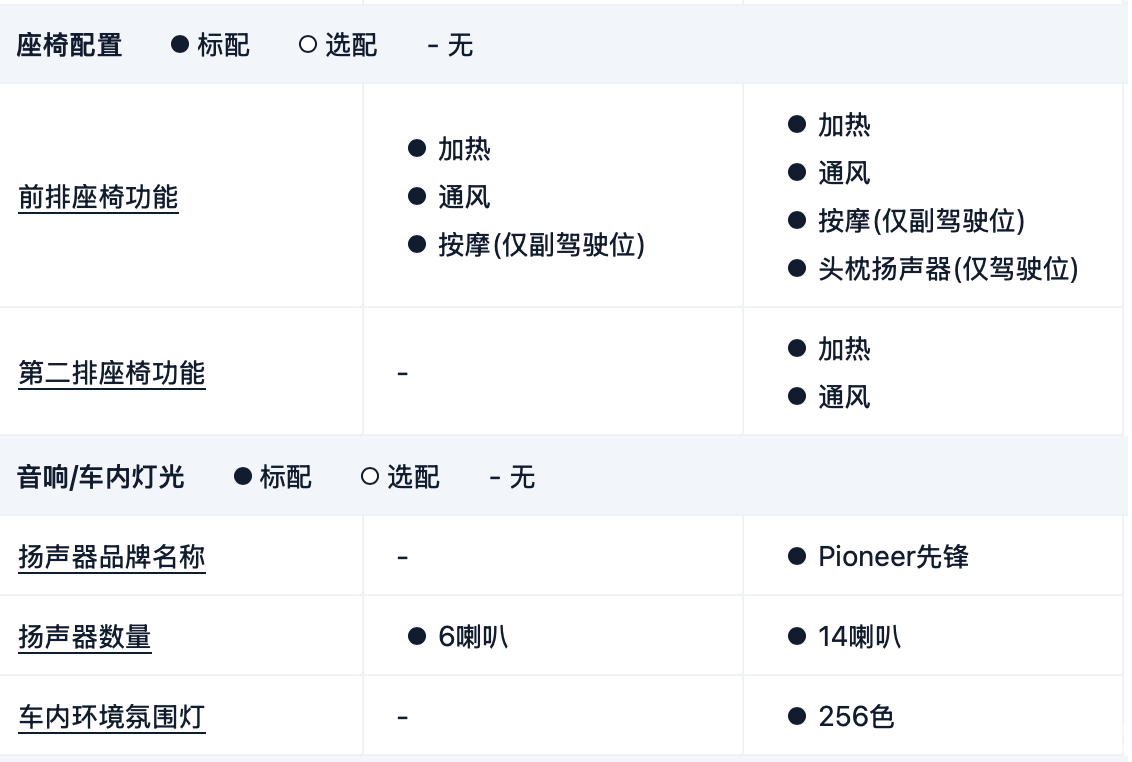Click the 选配 hollow circle in 音响/车内灯光 legend
1132x762 pixels.
click(x=370, y=477)
